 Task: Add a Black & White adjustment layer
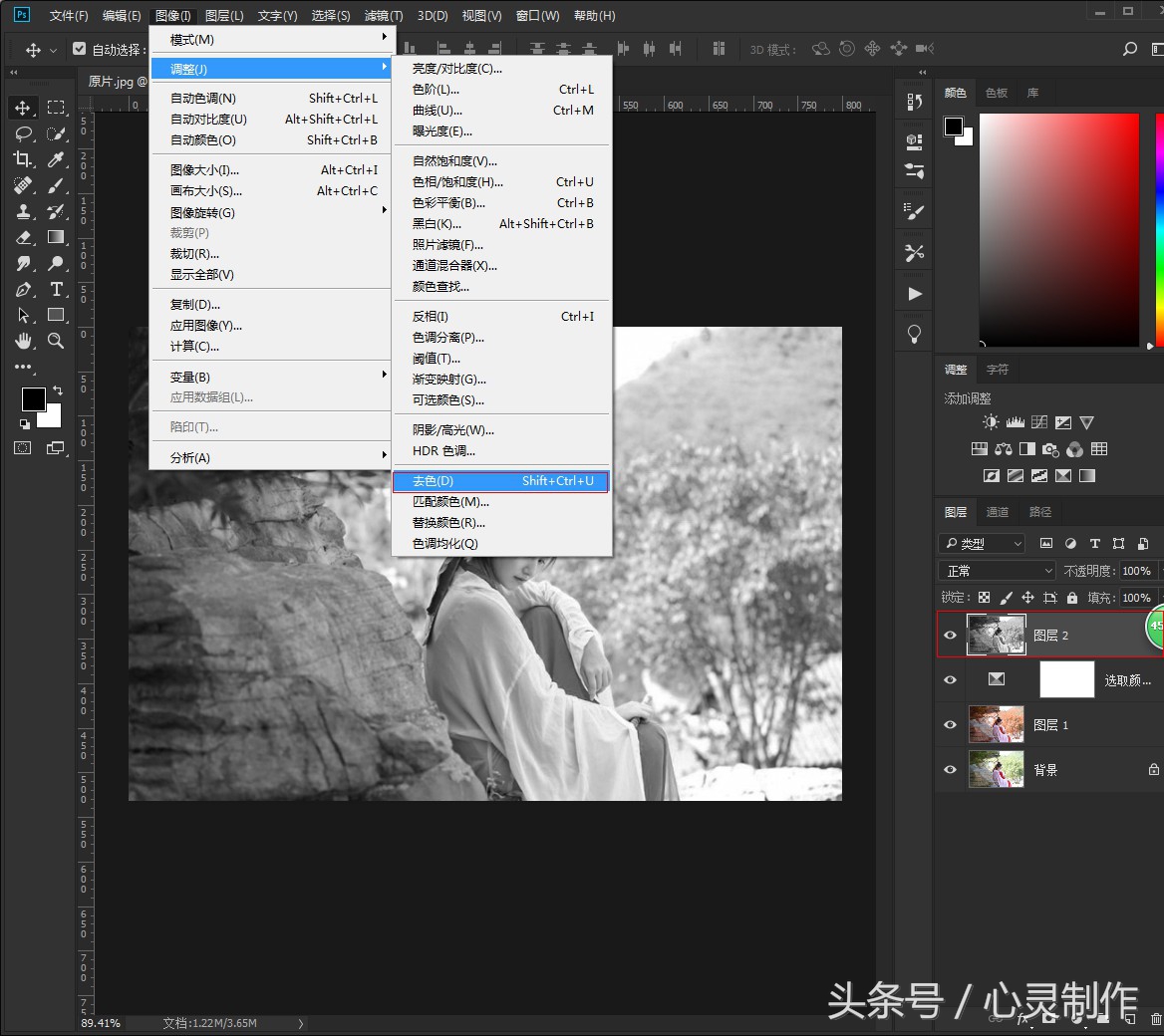click(x=1027, y=449)
